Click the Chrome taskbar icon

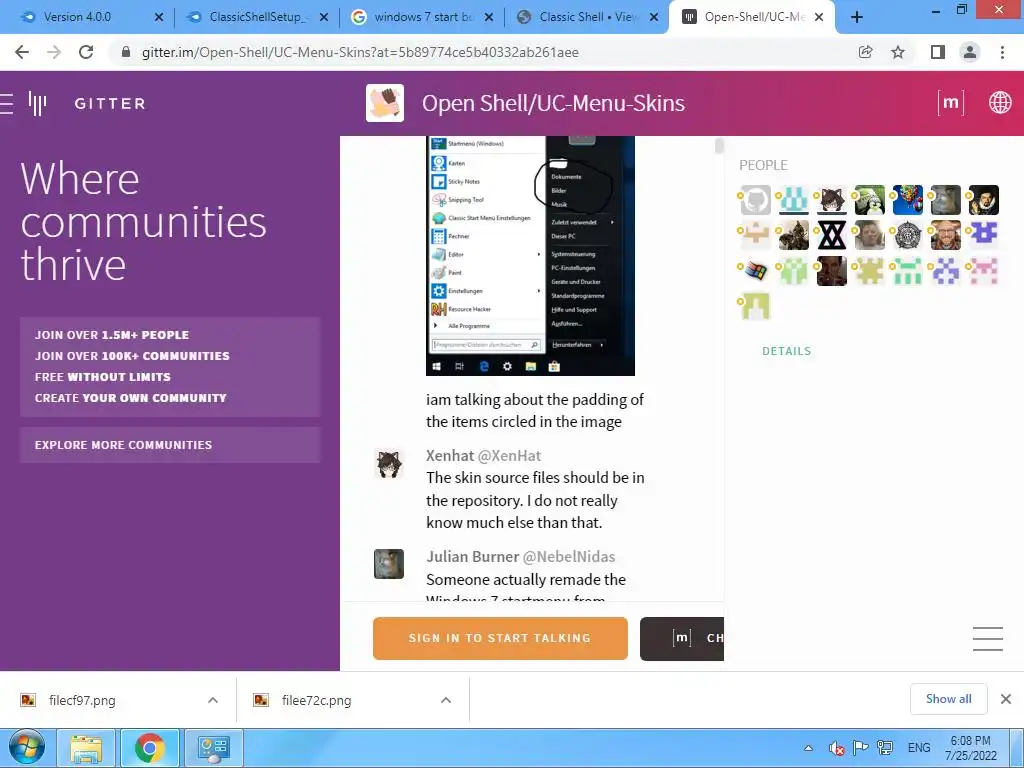point(150,748)
